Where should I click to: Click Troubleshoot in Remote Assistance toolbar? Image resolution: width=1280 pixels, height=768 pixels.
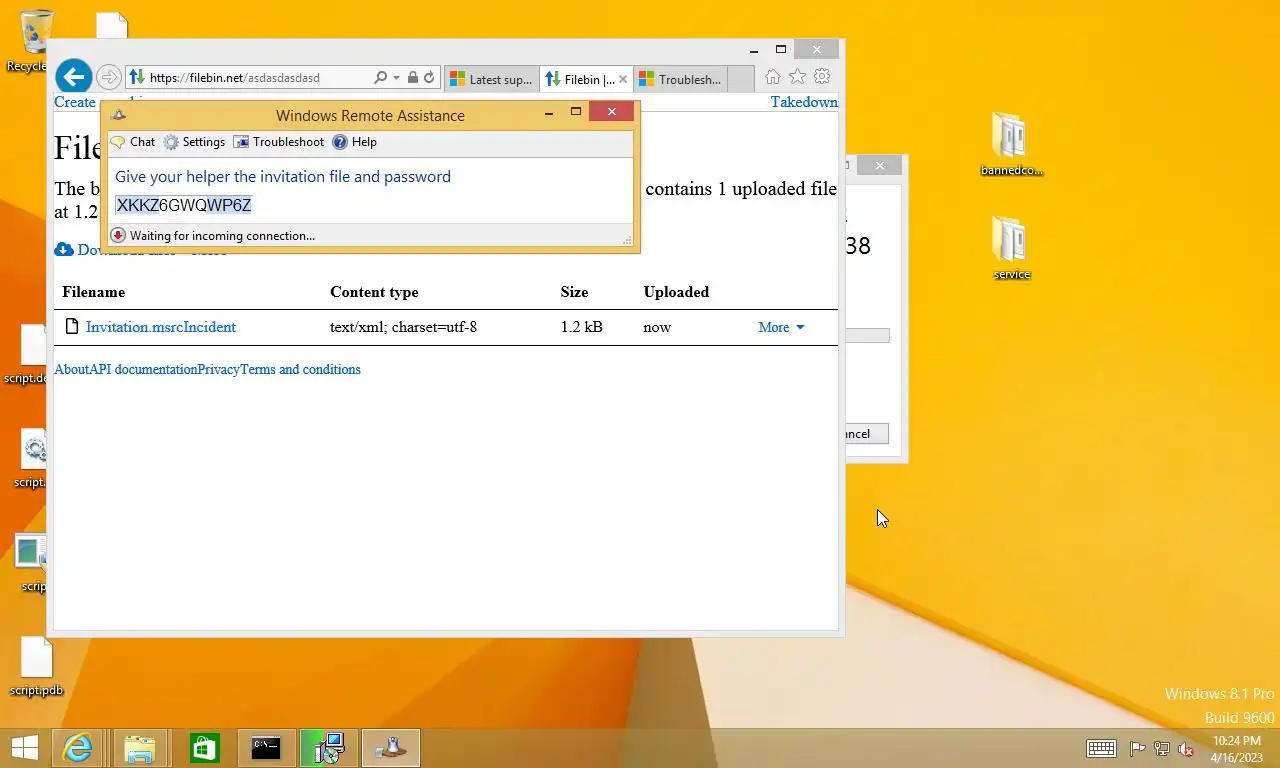[x=279, y=142]
